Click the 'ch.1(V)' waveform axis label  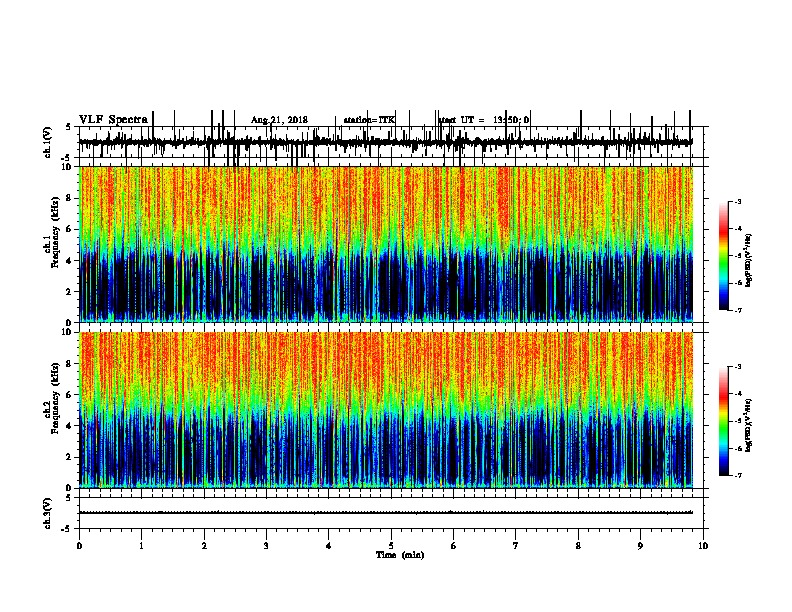(48, 142)
